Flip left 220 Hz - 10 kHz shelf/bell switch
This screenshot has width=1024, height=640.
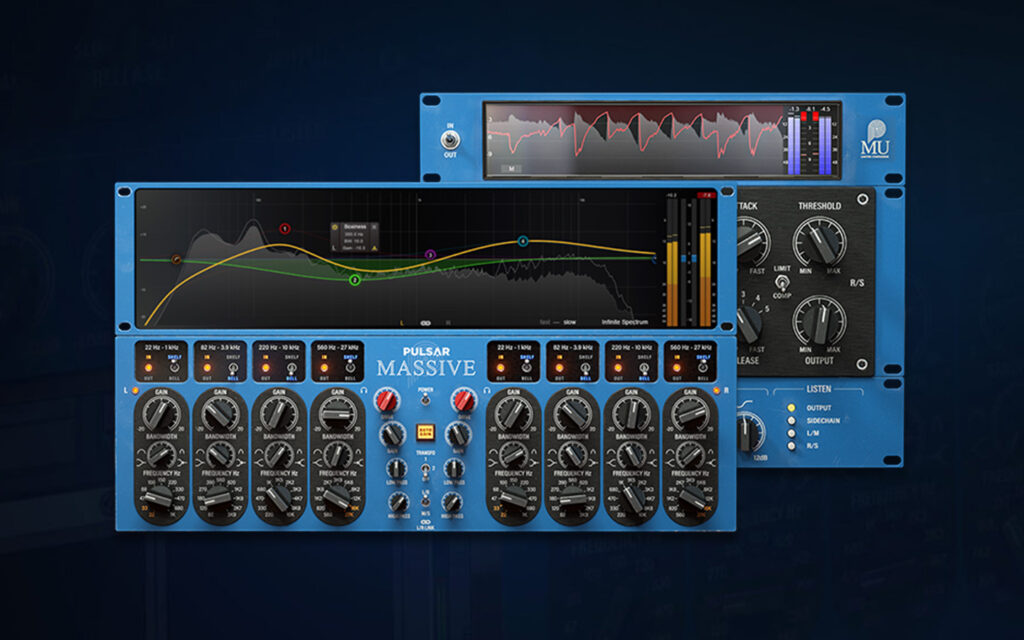(x=292, y=368)
